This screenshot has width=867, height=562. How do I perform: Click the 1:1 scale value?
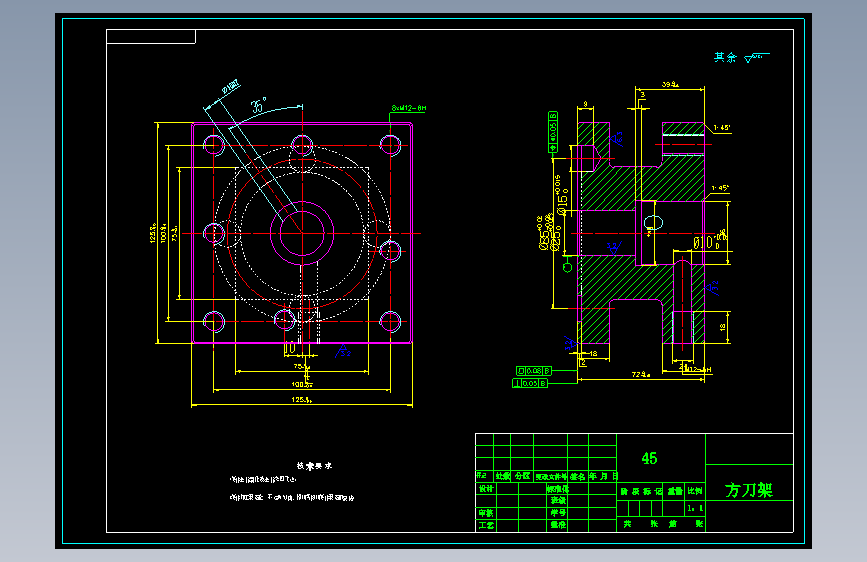695,508
